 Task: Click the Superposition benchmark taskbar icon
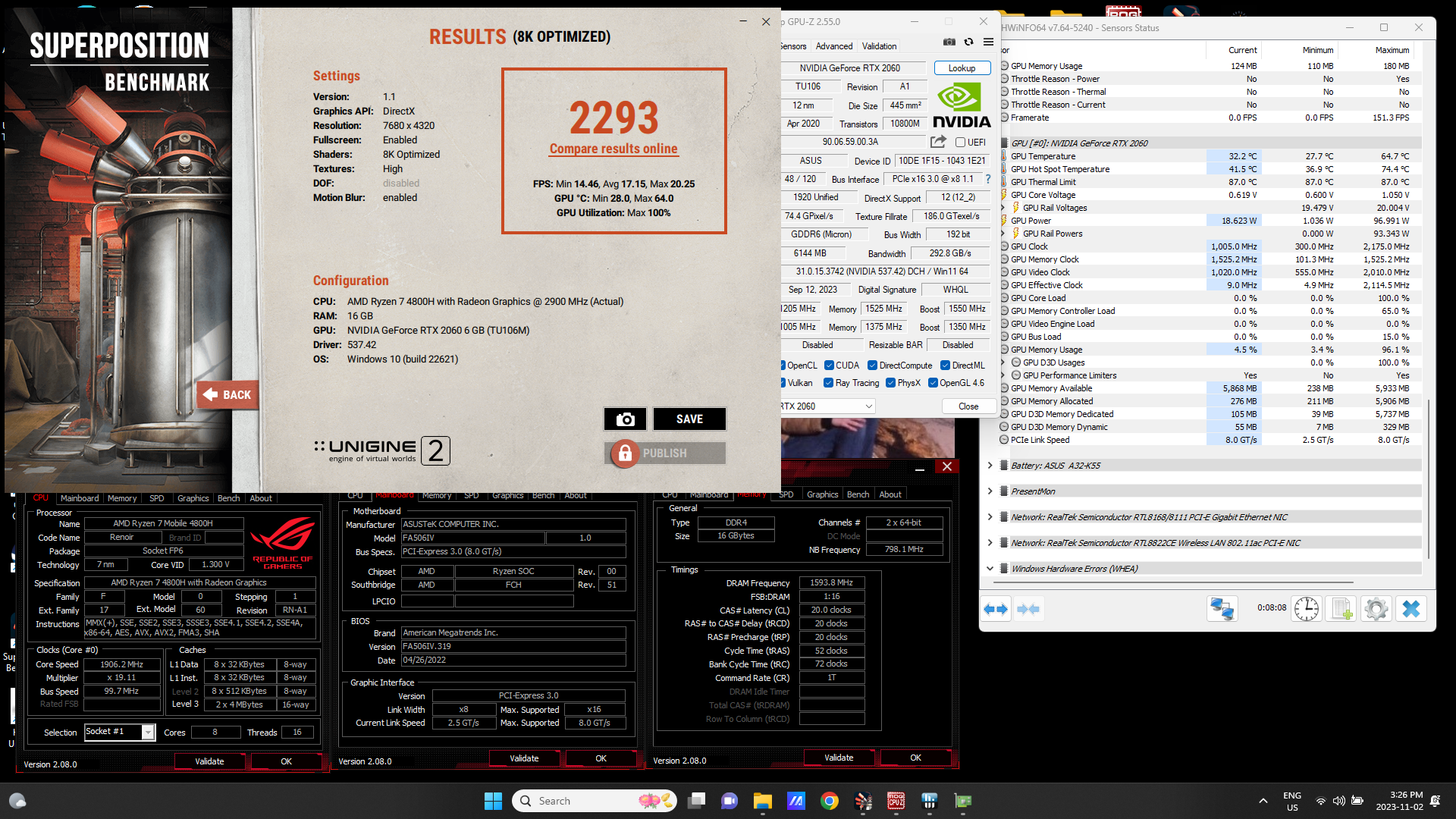863,801
